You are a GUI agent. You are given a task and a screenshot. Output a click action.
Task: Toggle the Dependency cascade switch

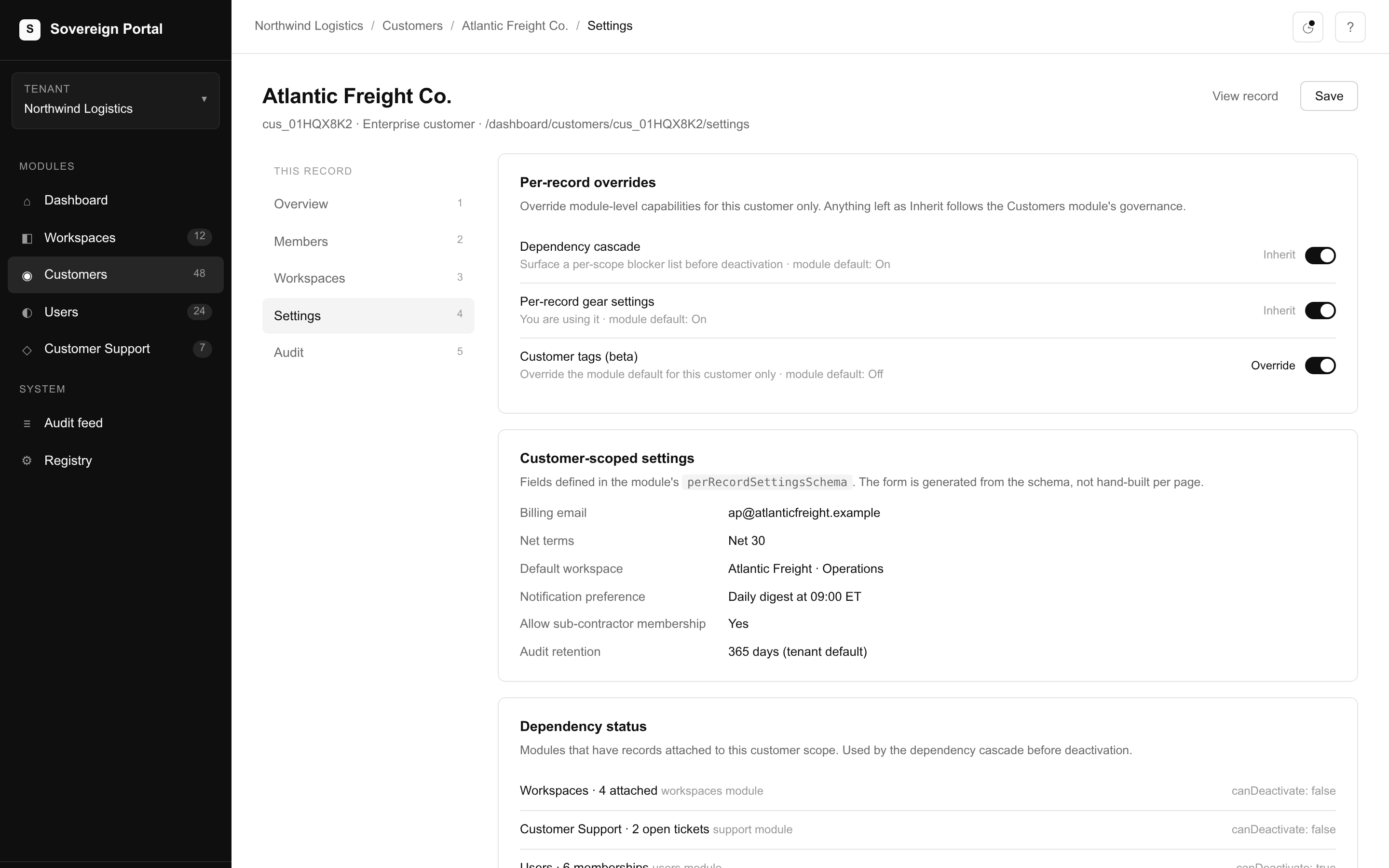(1320, 256)
